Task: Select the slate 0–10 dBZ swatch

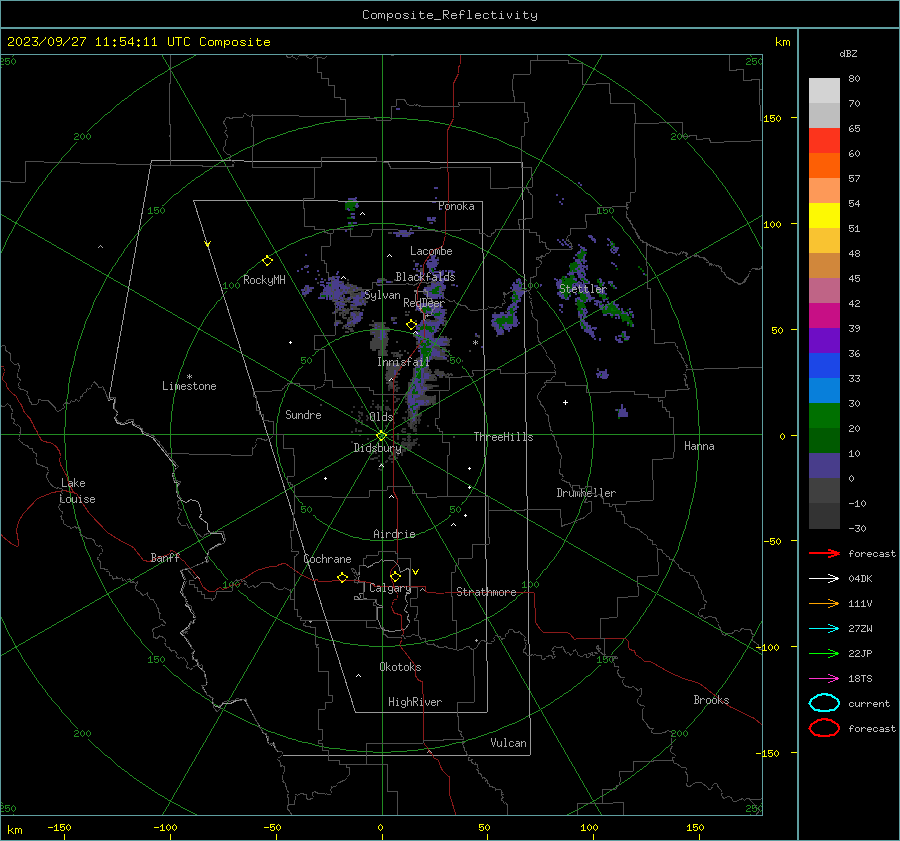Action: point(824,466)
